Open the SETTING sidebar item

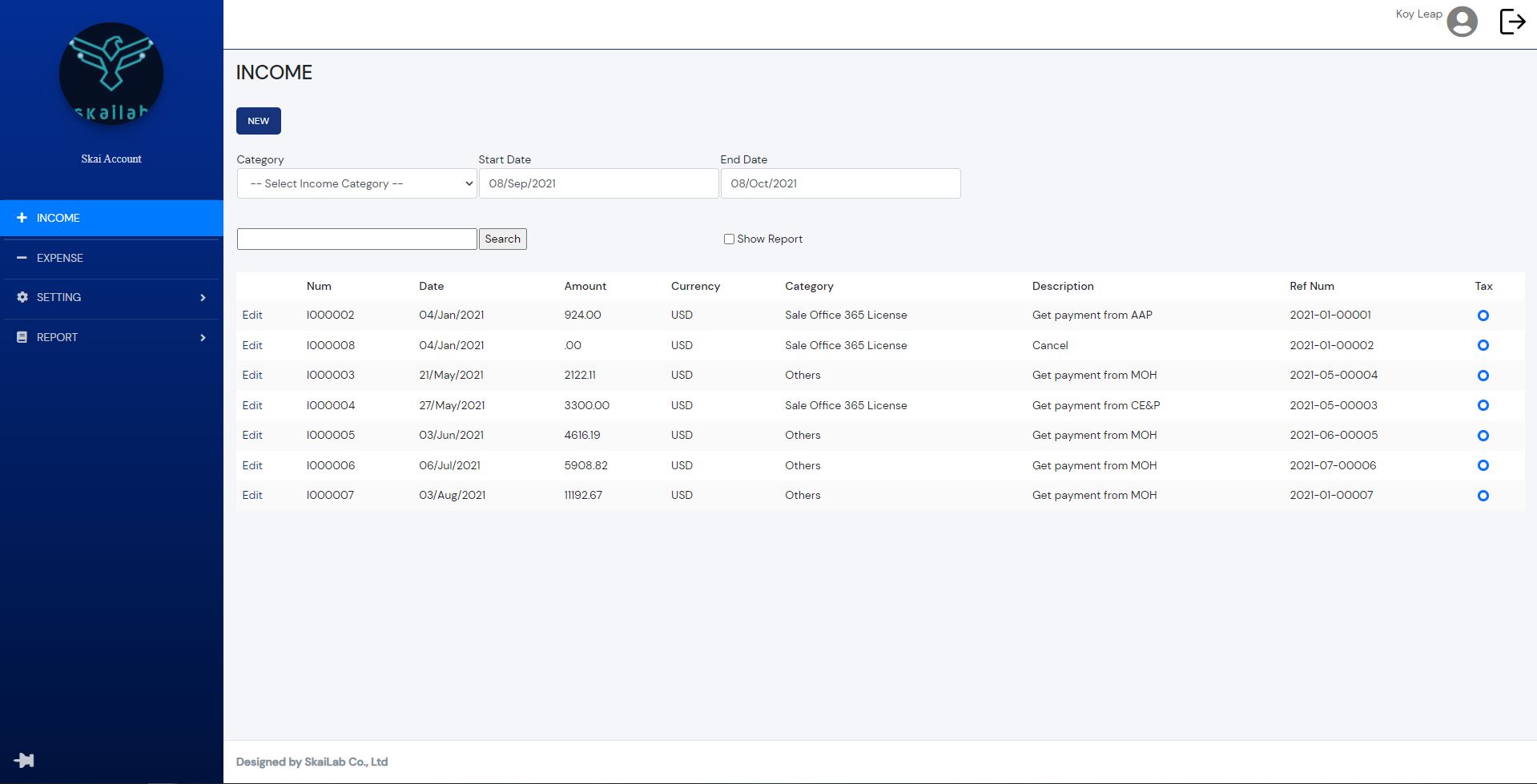(111, 297)
